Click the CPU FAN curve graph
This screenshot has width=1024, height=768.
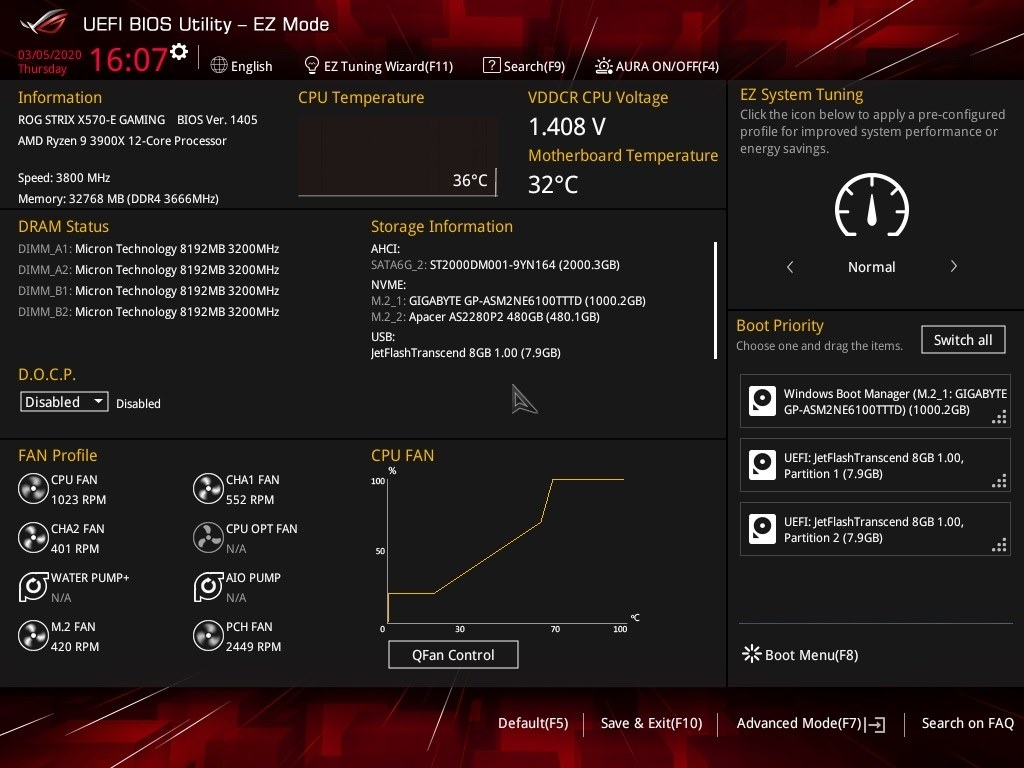[506, 551]
